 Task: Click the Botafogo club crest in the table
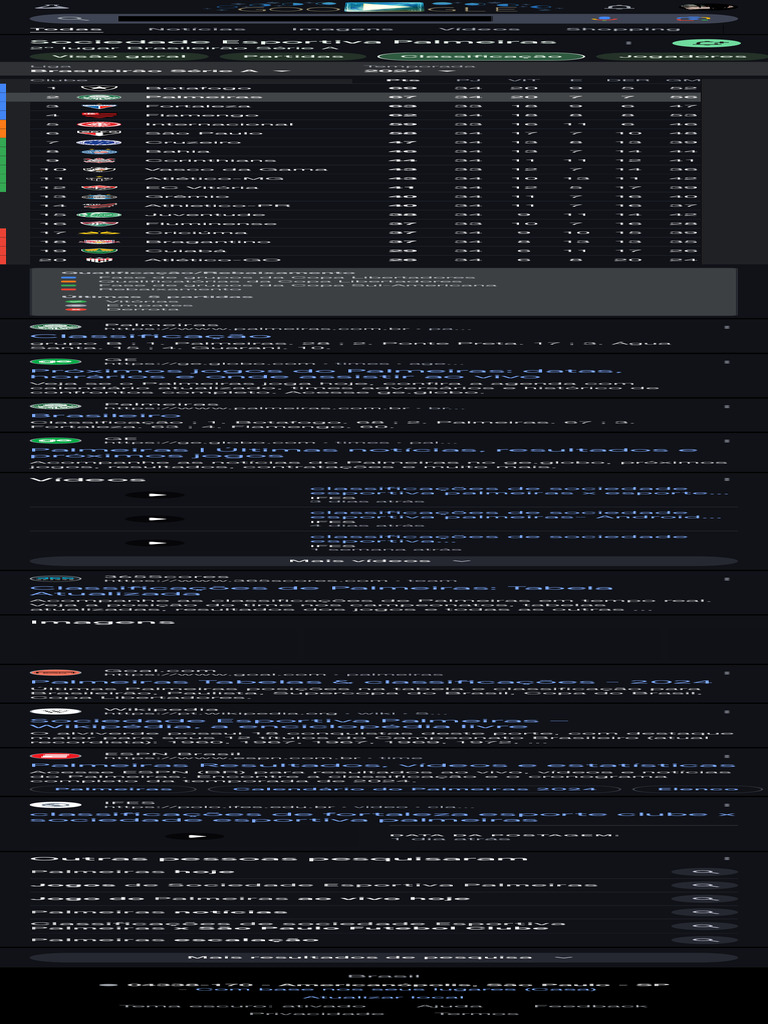[x=99, y=88]
